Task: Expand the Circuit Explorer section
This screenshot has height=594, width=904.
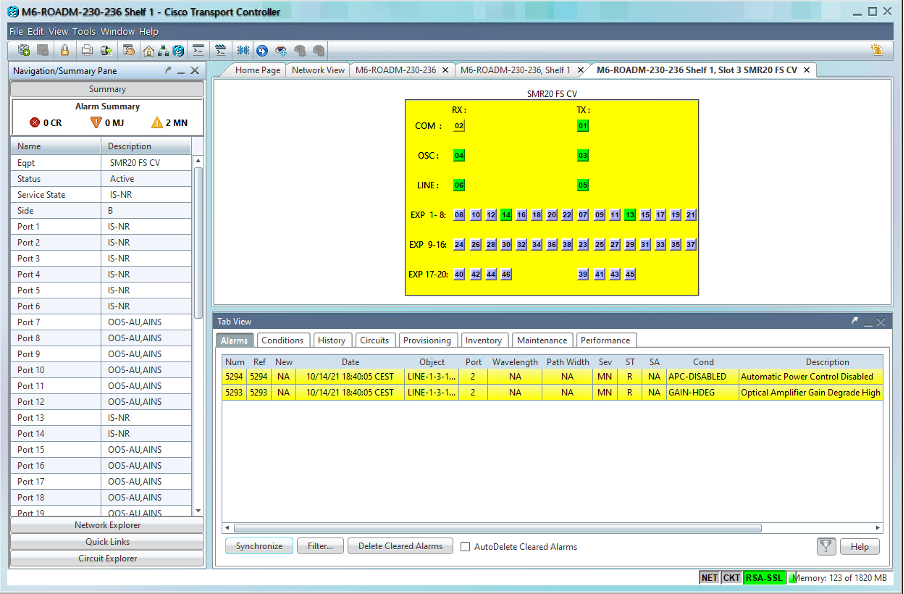Action: (107, 558)
